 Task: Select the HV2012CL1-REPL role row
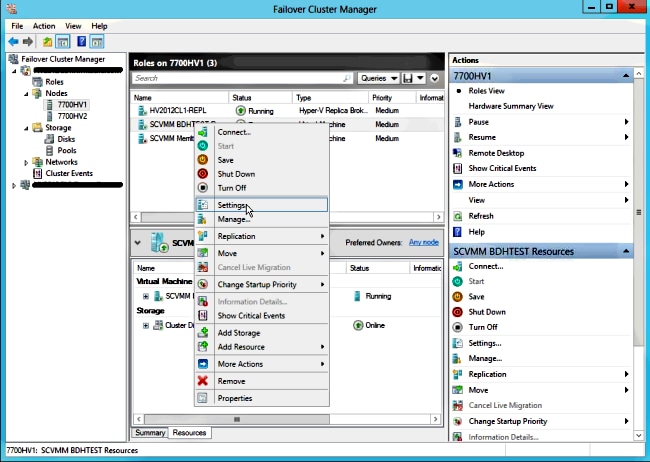(286, 110)
